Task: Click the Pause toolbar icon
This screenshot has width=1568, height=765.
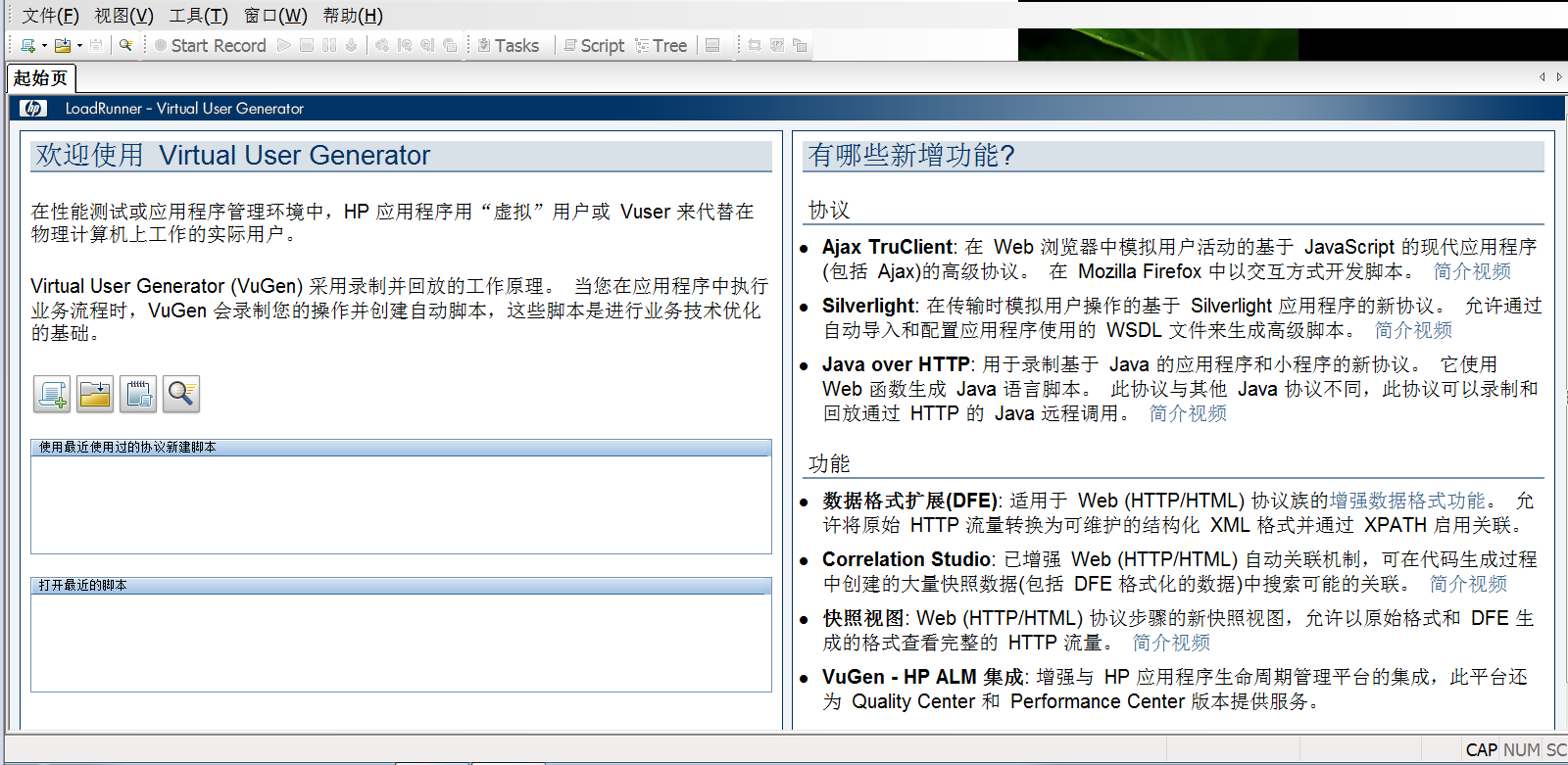Action: (329, 45)
